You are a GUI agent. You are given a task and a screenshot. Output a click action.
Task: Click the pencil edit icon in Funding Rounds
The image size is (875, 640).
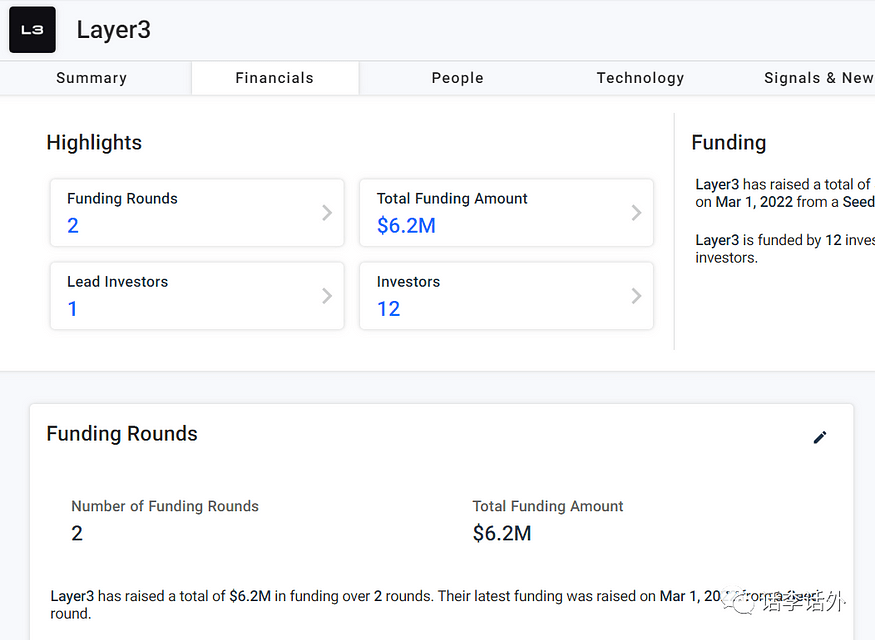[x=820, y=437]
